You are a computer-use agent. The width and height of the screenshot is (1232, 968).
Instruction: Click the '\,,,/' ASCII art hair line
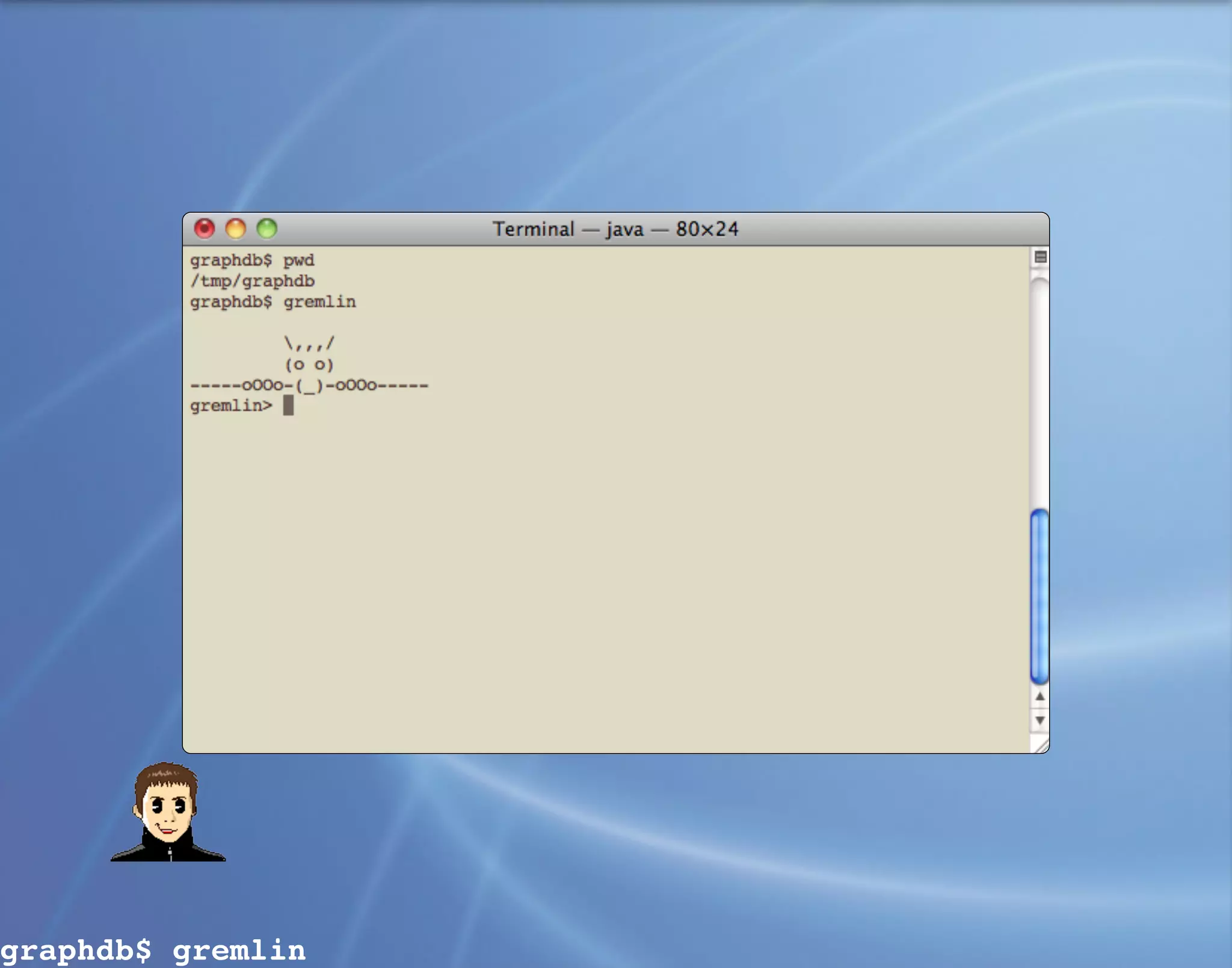click(x=309, y=344)
